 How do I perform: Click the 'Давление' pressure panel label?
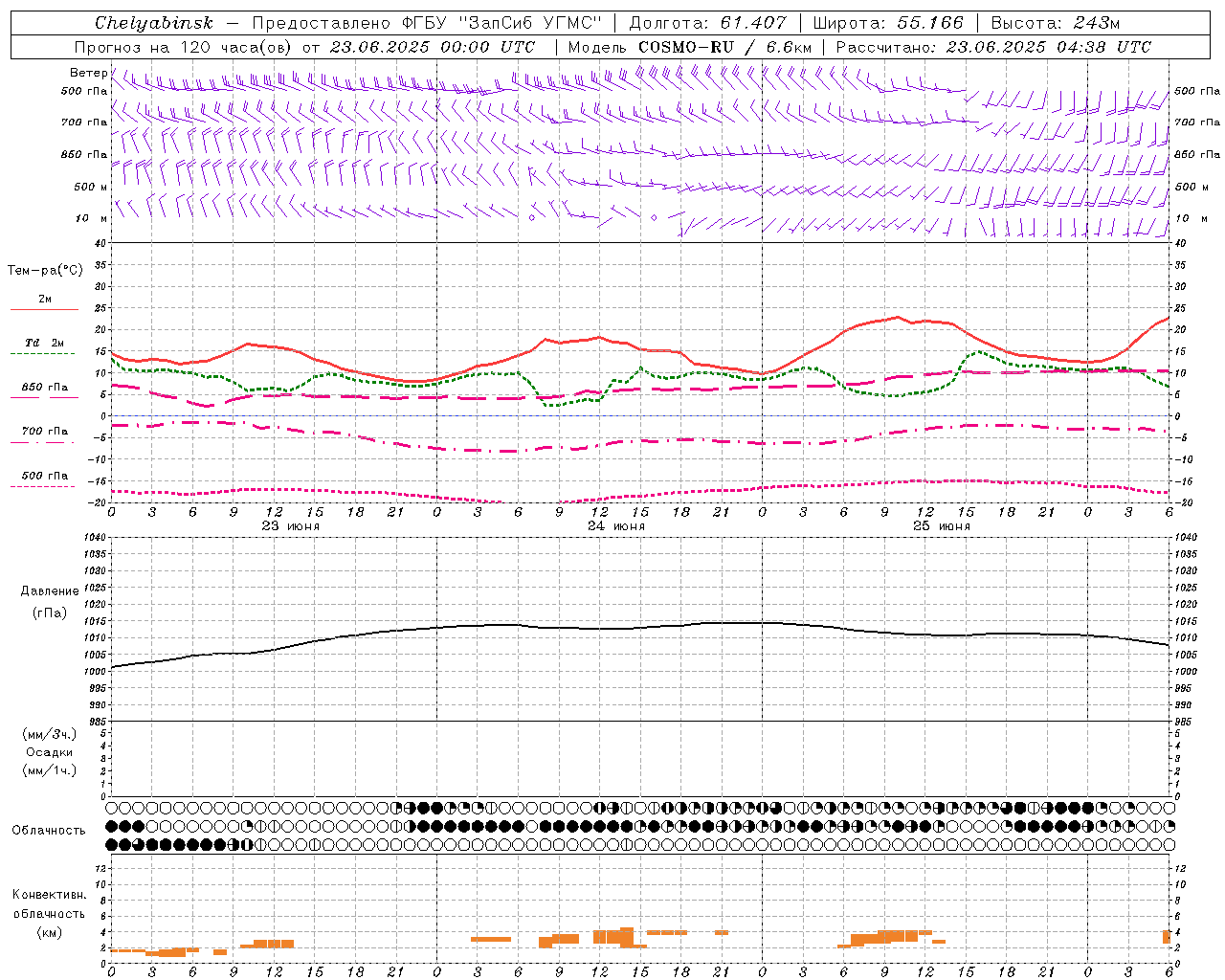click(50, 591)
